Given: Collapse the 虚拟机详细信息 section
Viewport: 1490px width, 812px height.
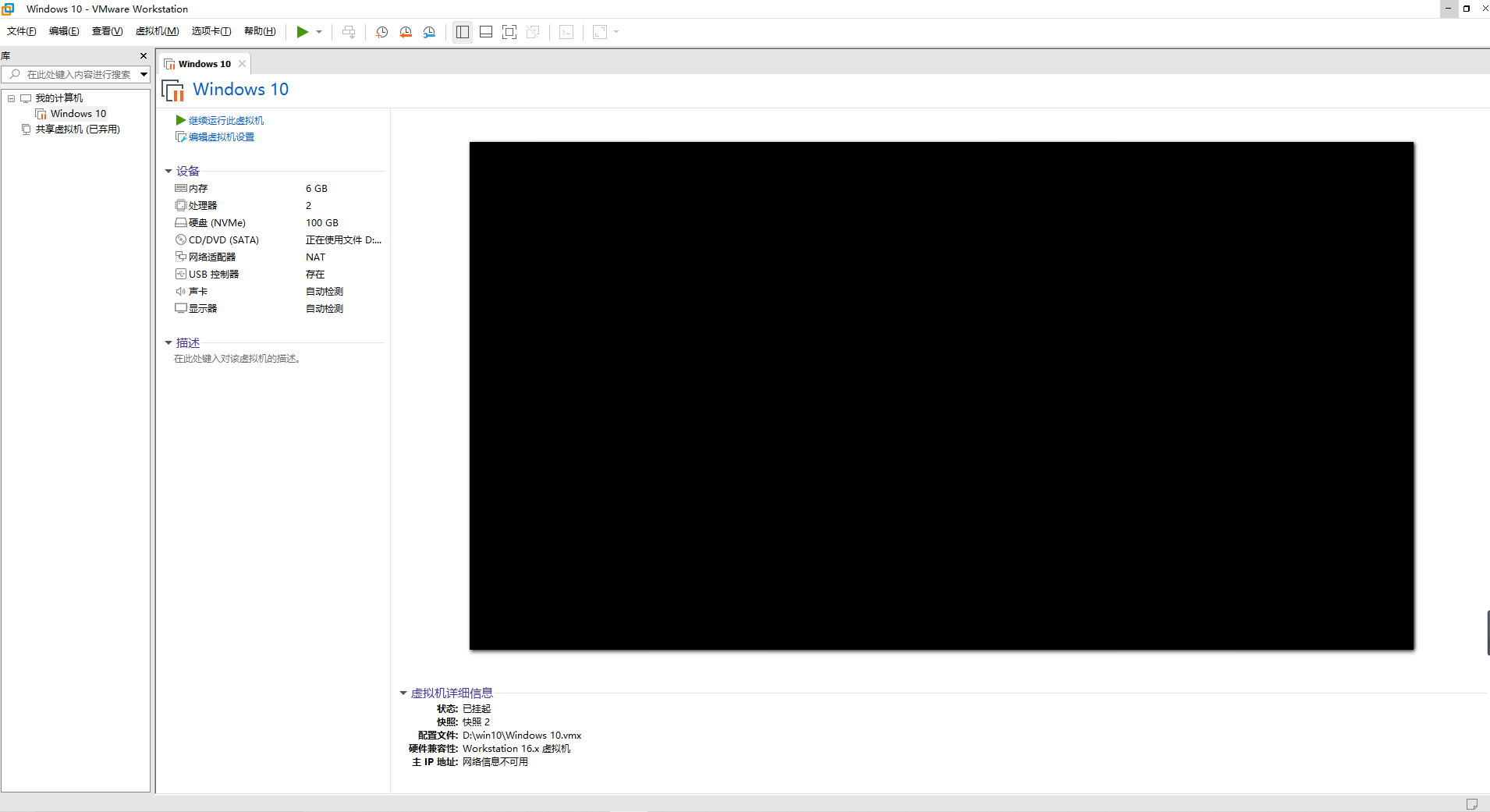Looking at the screenshot, I should [403, 693].
